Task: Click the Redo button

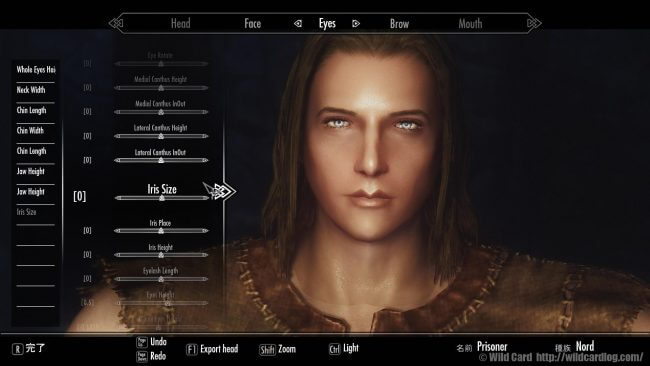Action: 158,356
